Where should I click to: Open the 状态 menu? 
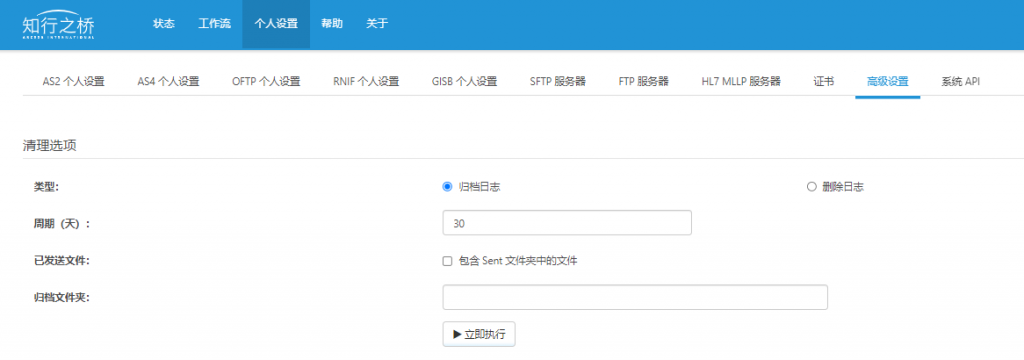click(164, 24)
